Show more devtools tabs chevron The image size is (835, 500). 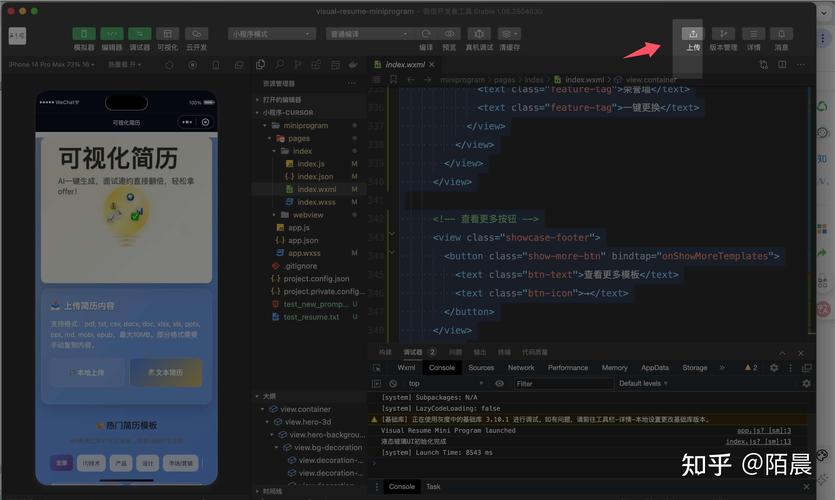coord(722,367)
